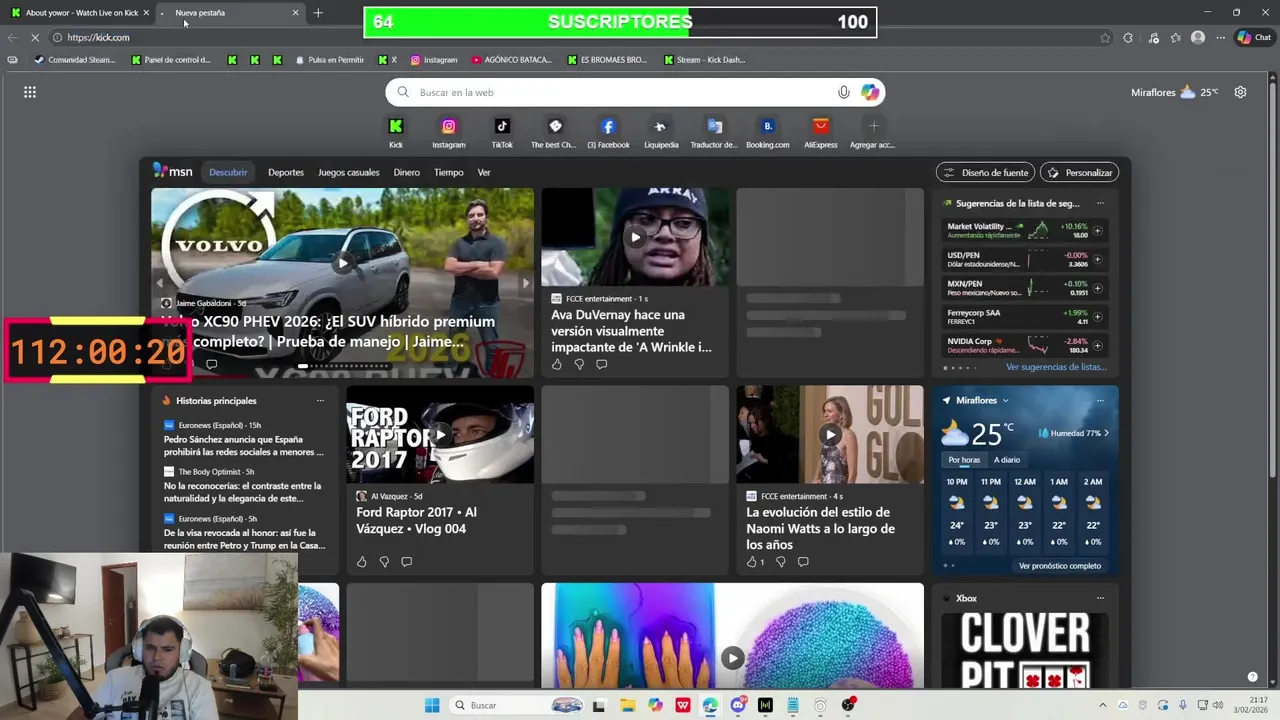The height and width of the screenshot is (720, 1280).
Task: Open 'Ver pronóstico completo' link
Action: click(x=1060, y=566)
